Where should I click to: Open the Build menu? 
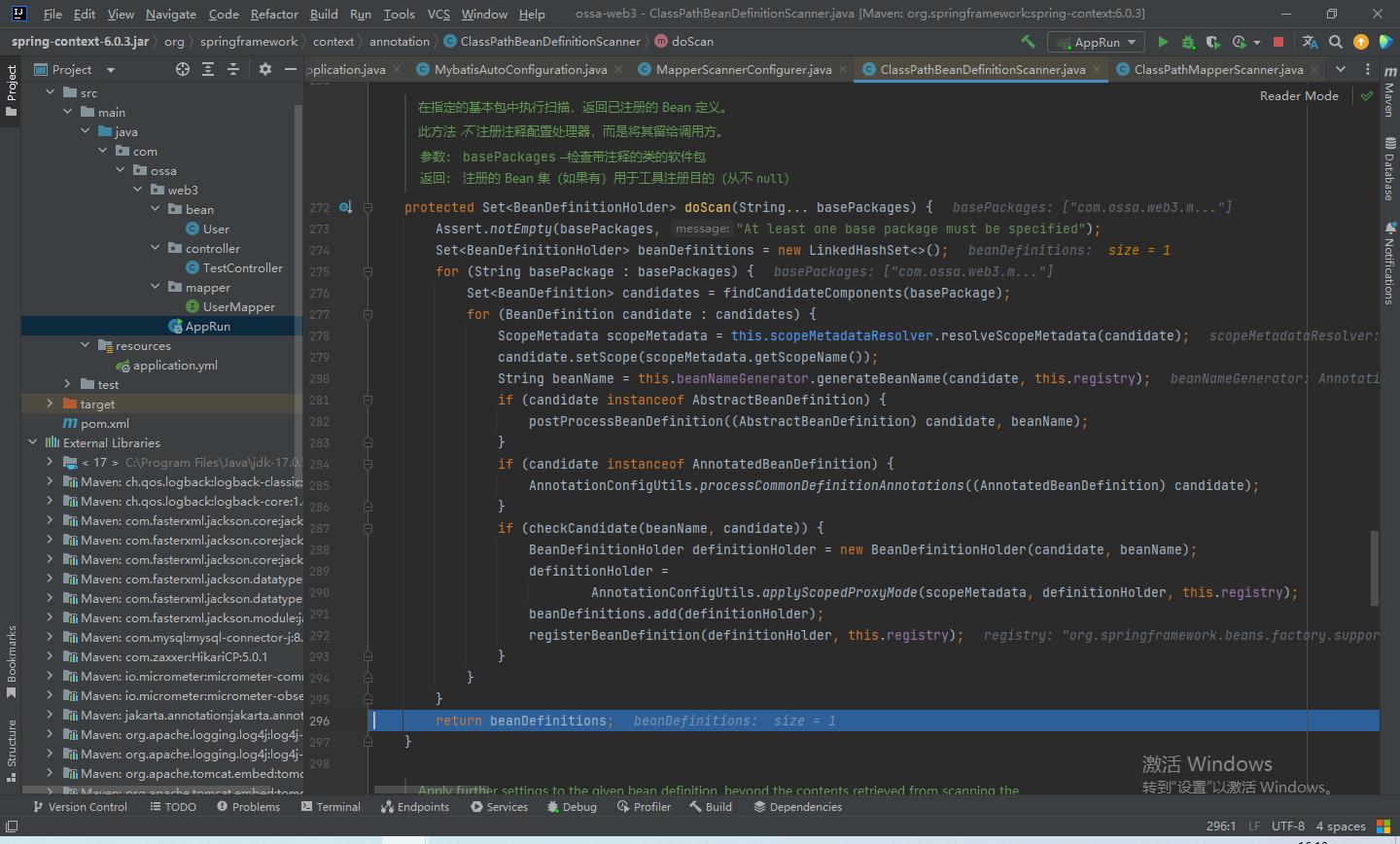324,14
